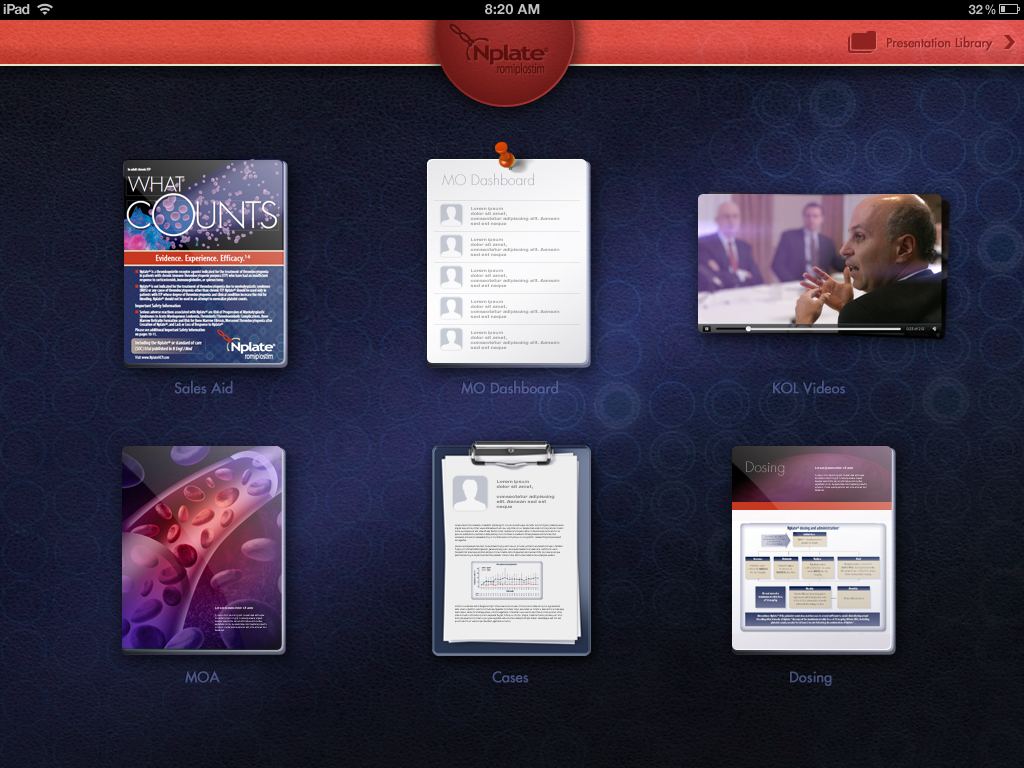
Task: Open the MOA blood cells thumbnail
Action: (203, 549)
